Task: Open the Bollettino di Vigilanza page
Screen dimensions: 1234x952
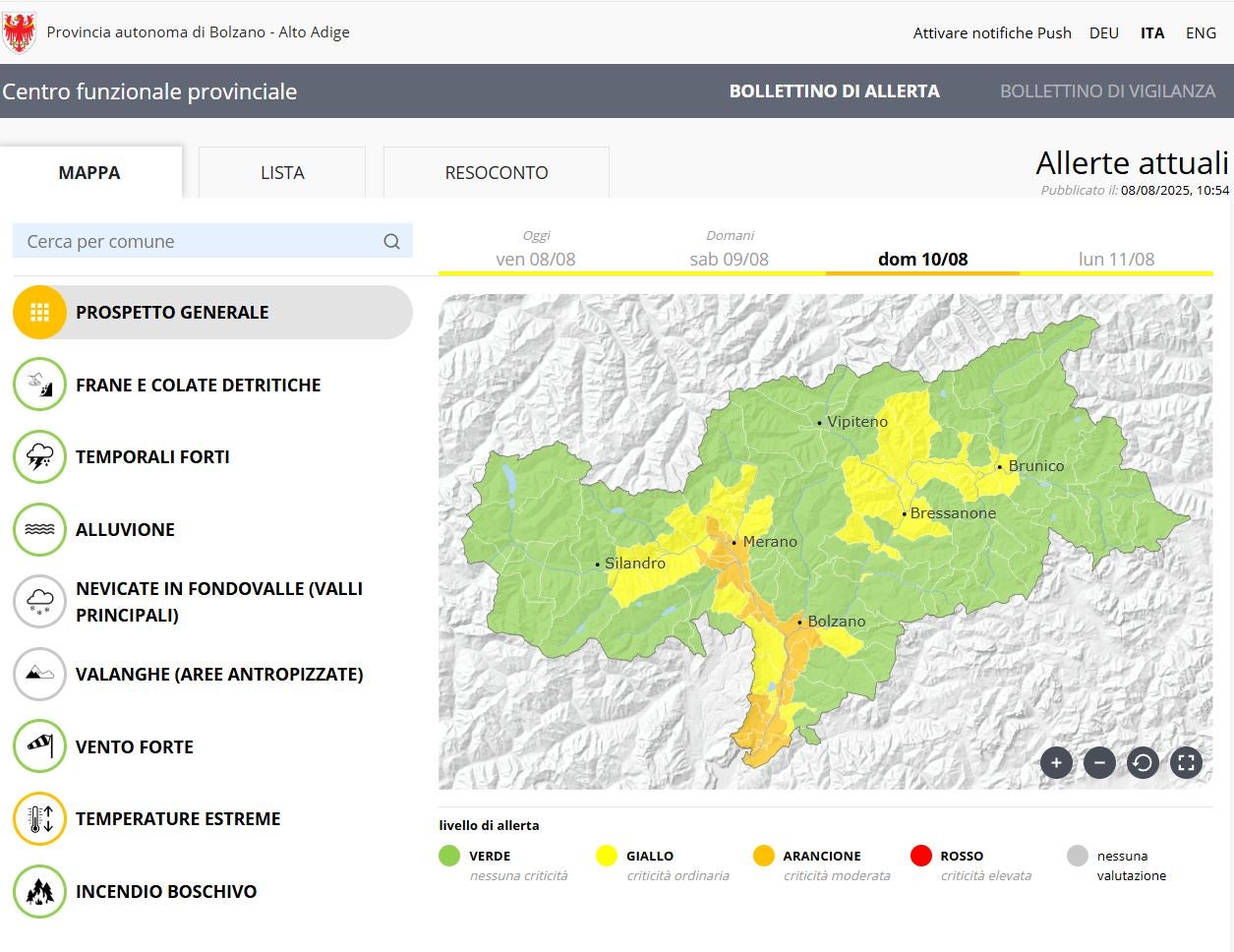Action: pos(1107,91)
